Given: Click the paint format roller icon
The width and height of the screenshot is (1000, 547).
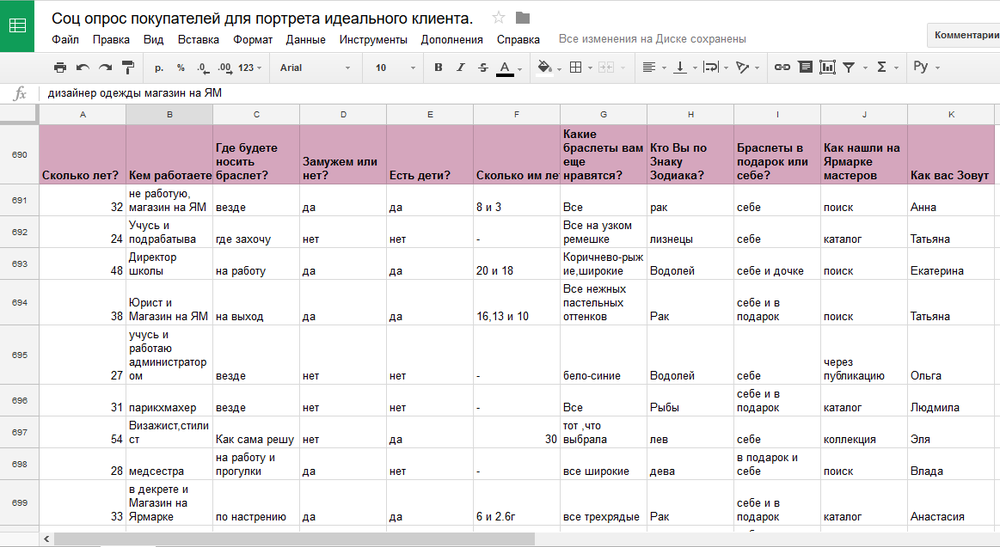Looking at the screenshot, I should pos(128,68).
